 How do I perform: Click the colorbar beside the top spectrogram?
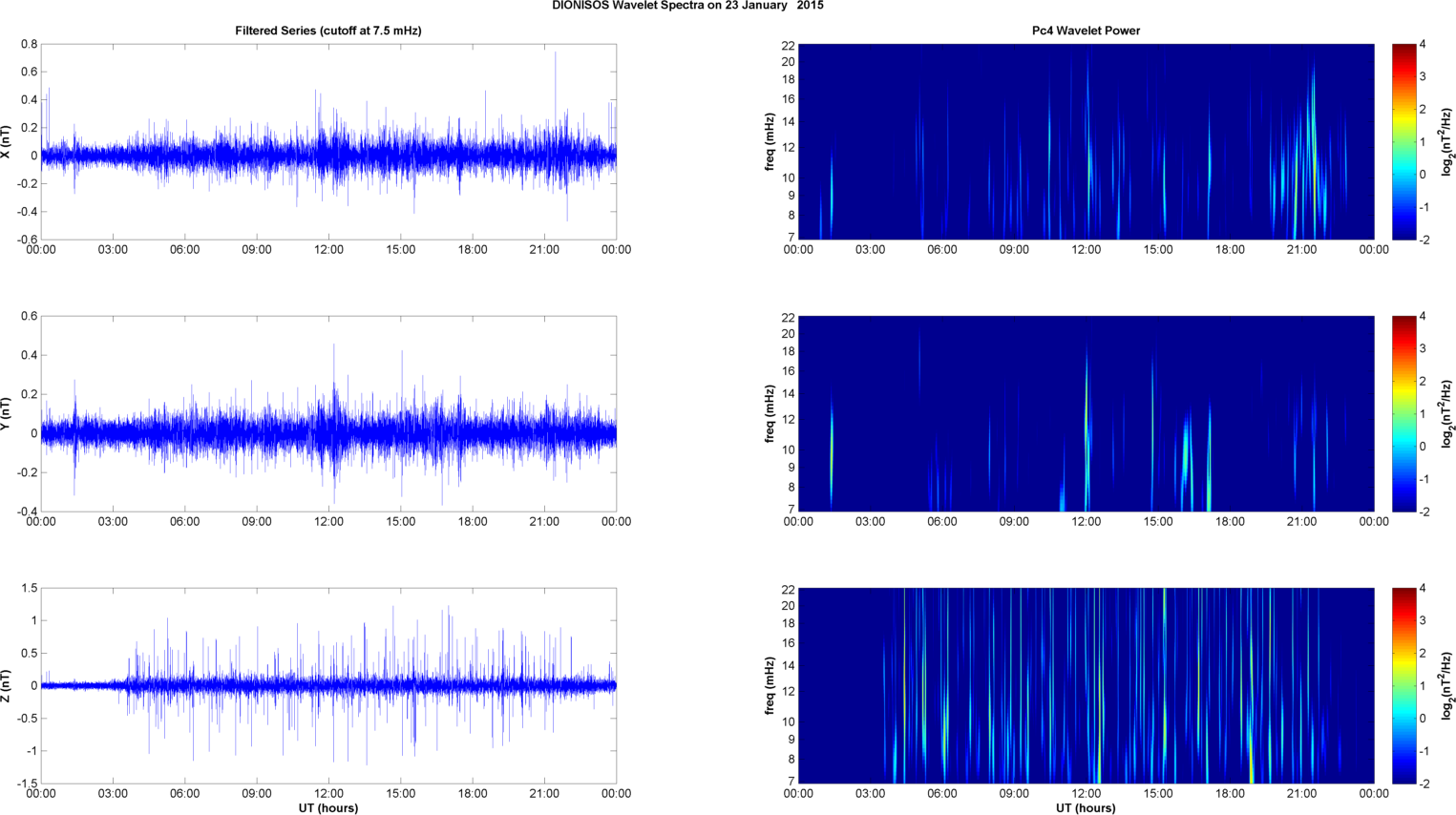pyautogui.click(x=1404, y=141)
